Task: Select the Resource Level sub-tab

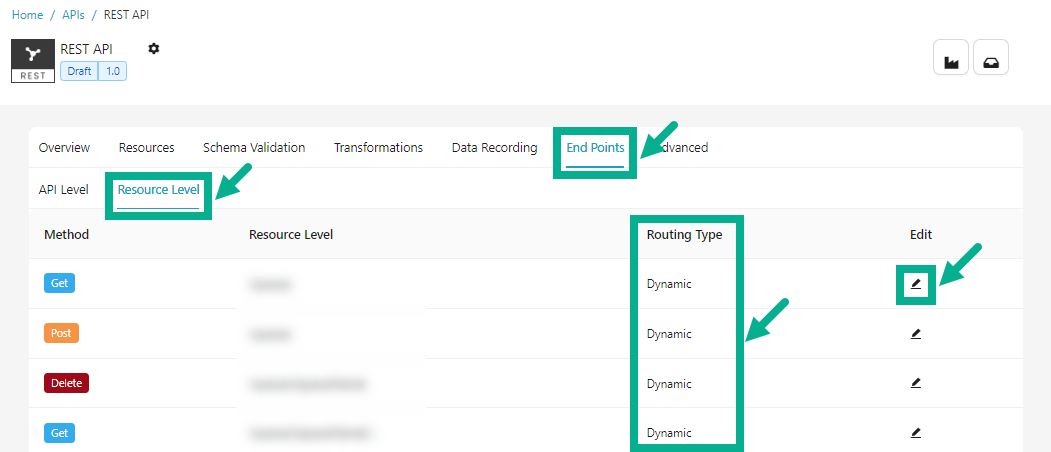Action: point(158,189)
